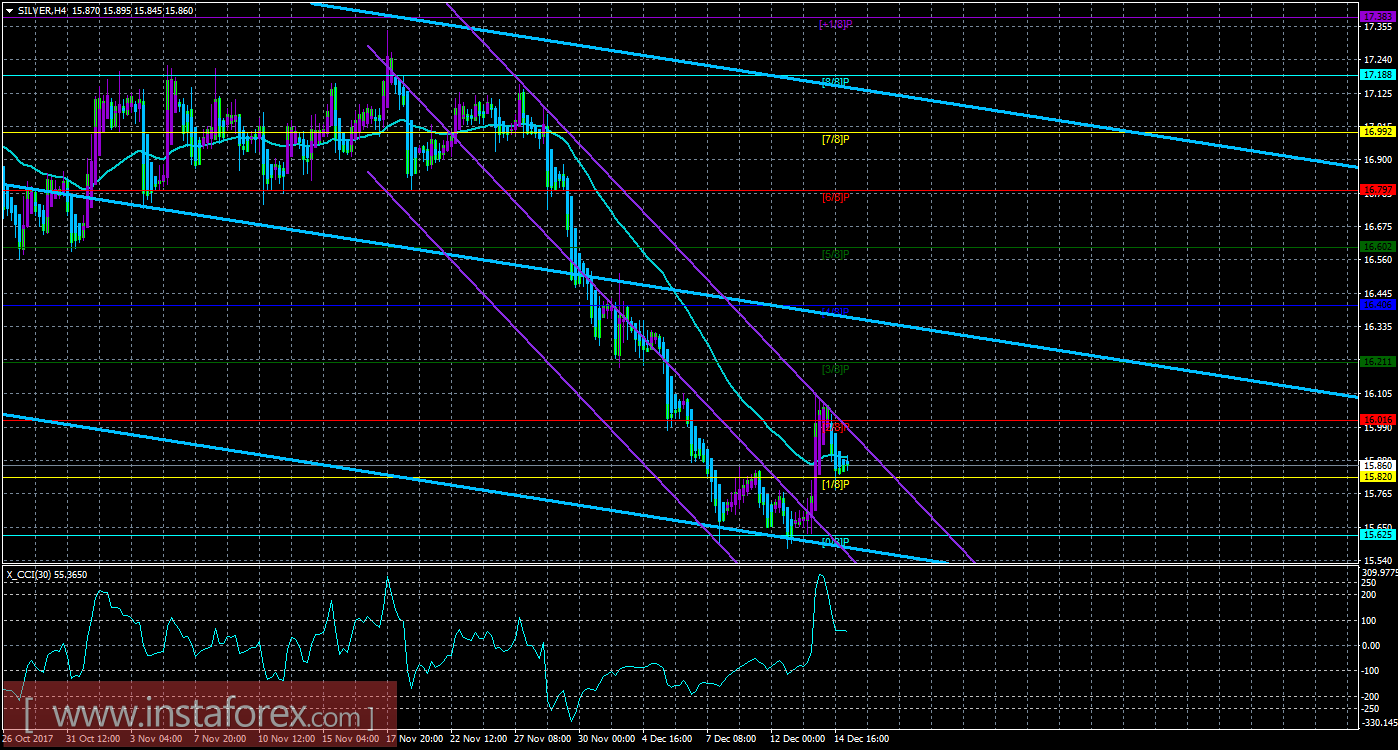The image size is (1398, 750).
Task: Select the X_CCI(30) indicator label
Action: tap(29, 574)
